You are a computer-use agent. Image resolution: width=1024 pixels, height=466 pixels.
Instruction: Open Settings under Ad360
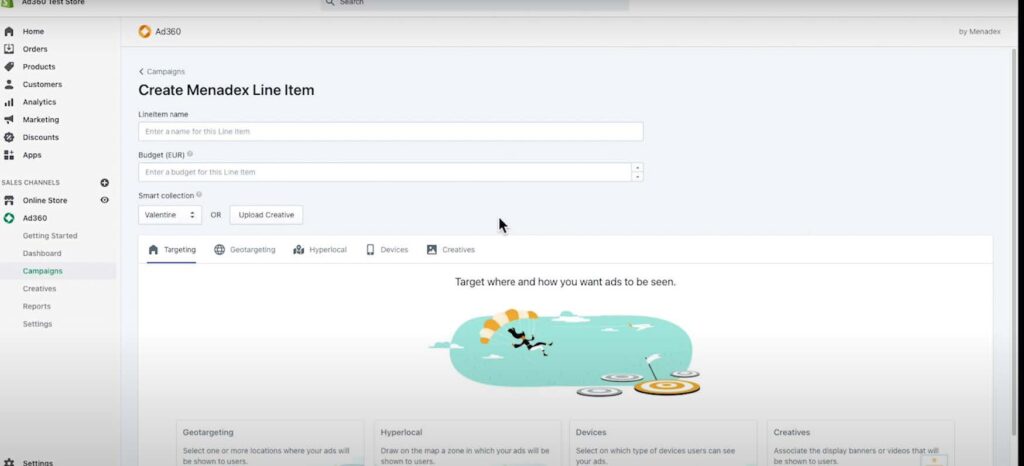click(37, 324)
